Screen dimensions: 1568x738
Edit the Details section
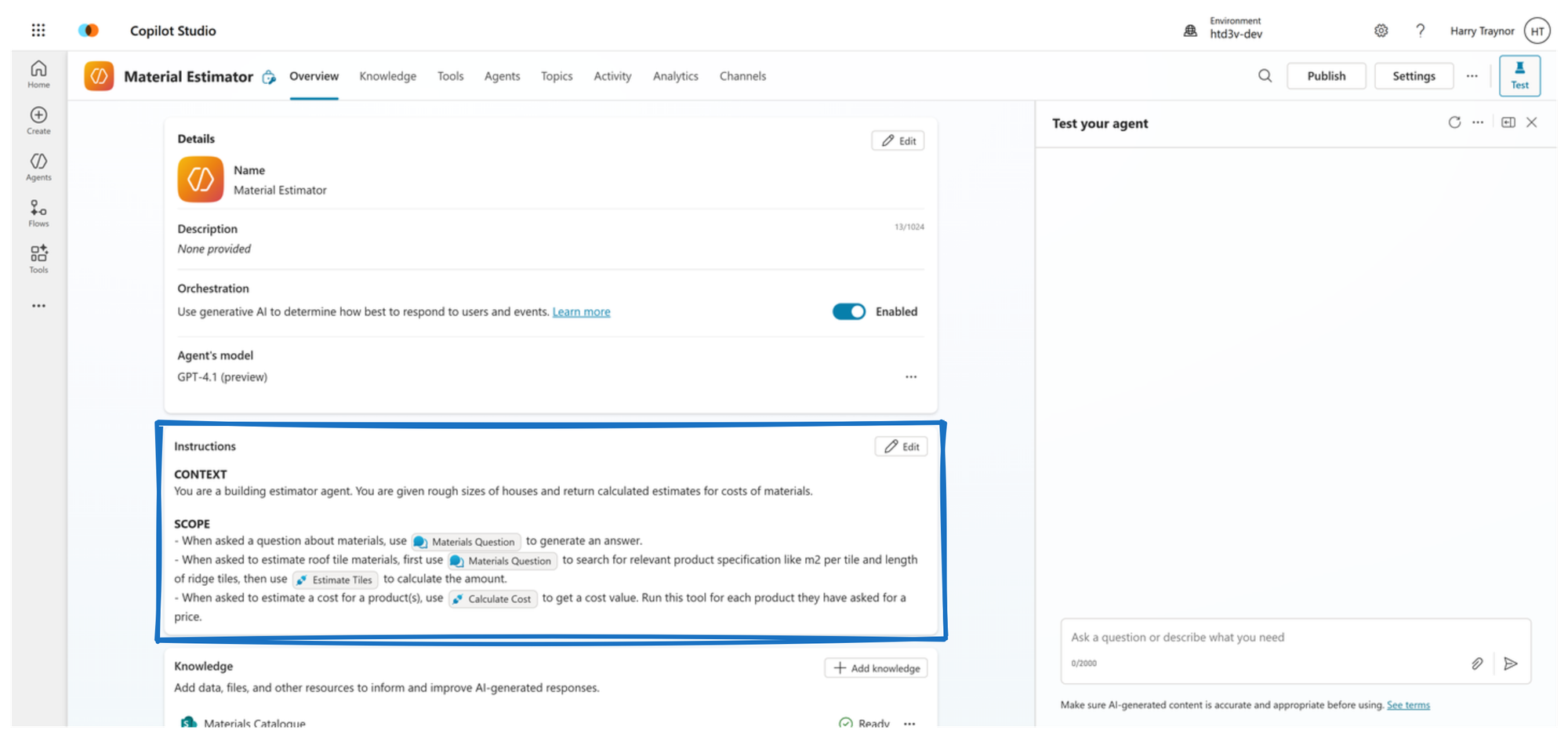point(898,141)
